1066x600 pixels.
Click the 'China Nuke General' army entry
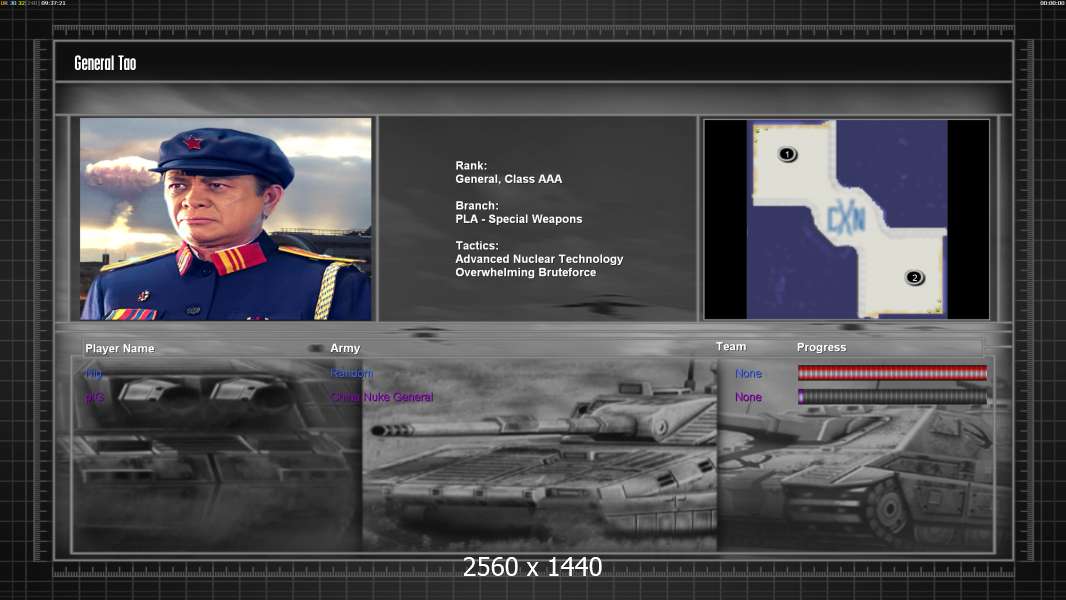coord(382,397)
